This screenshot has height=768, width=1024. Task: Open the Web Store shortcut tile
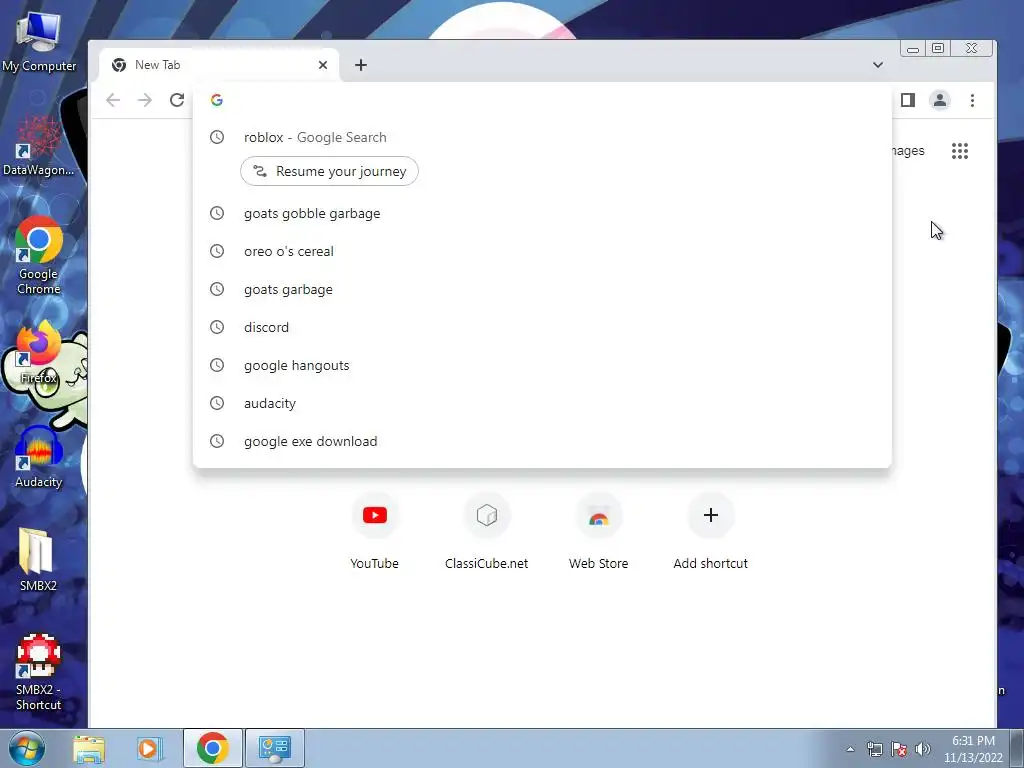point(599,532)
